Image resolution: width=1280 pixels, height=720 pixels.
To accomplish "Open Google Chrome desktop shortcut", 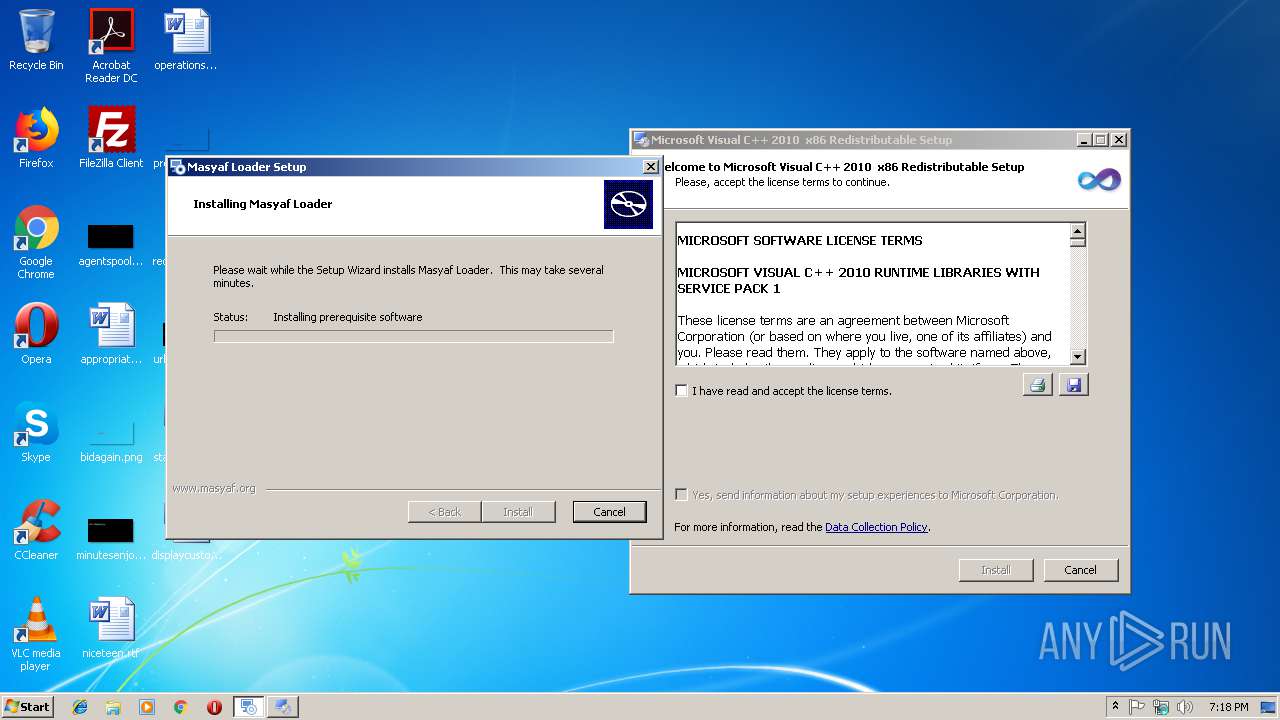I will point(36,242).
